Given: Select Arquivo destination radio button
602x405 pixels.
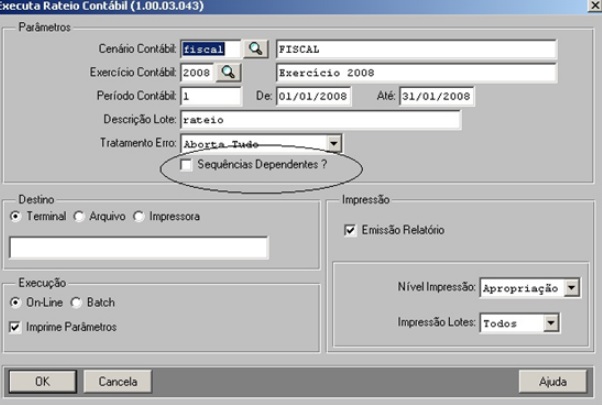Looking at the screenshot, I should pyautogui.click(x=79, y=217).
